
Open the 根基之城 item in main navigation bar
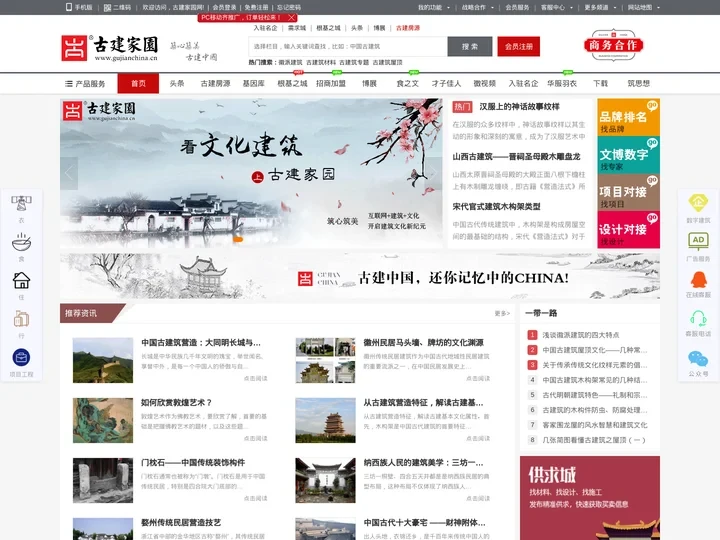[x=292, y=84]
